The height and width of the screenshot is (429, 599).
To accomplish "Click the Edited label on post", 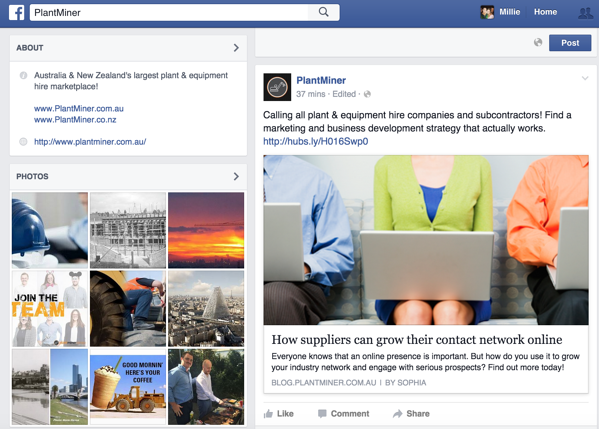I will [x=344, y=94].
